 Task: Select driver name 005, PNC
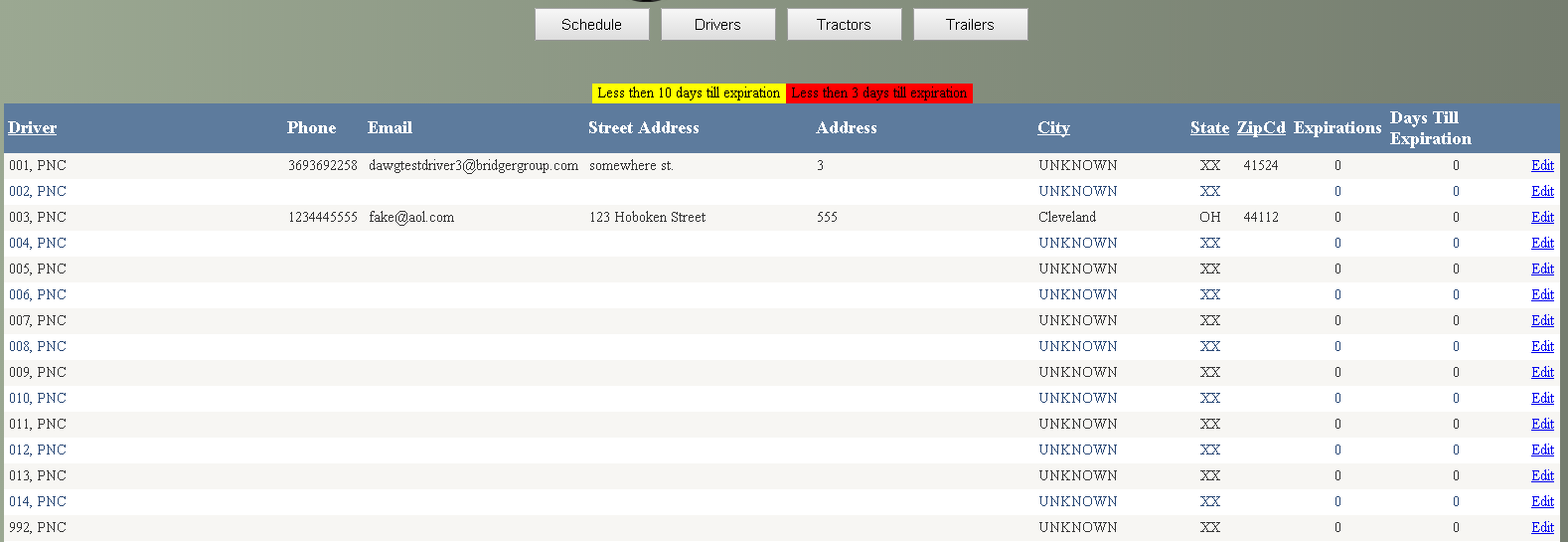38,269
